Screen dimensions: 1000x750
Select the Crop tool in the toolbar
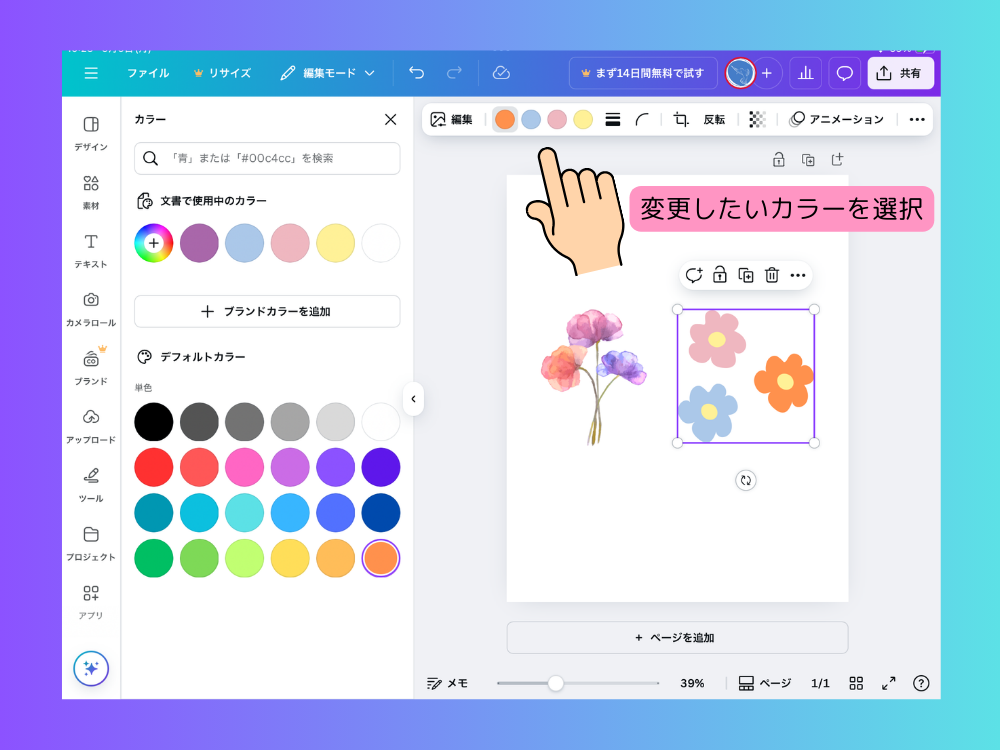point(680,119)
